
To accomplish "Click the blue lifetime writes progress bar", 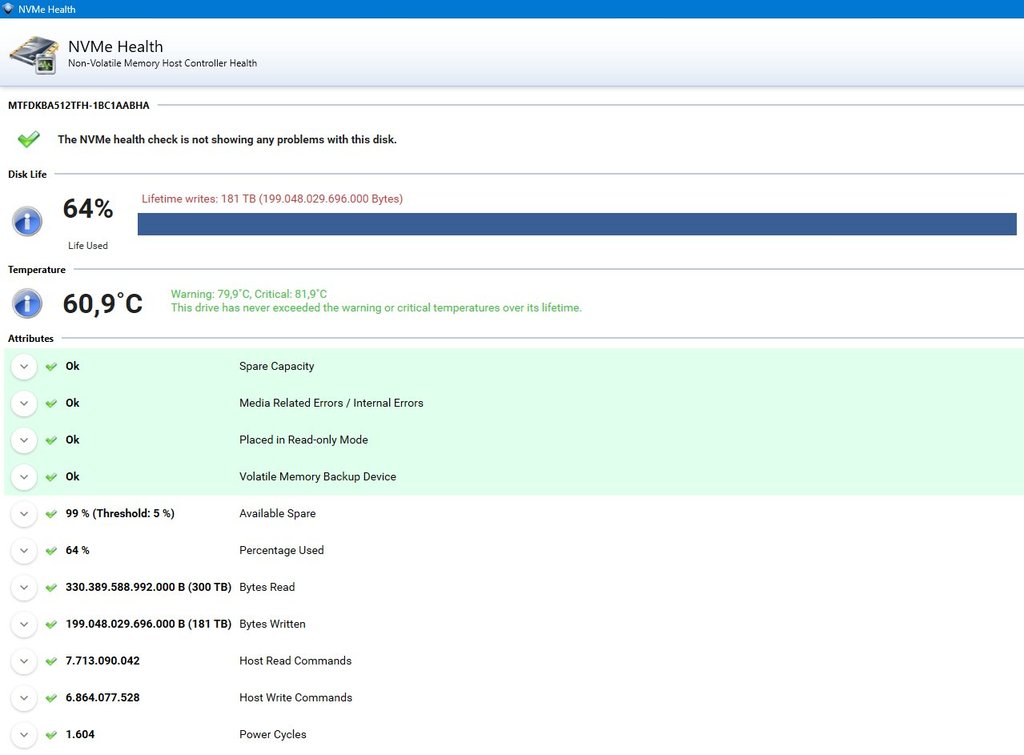I will coord(576,224).
